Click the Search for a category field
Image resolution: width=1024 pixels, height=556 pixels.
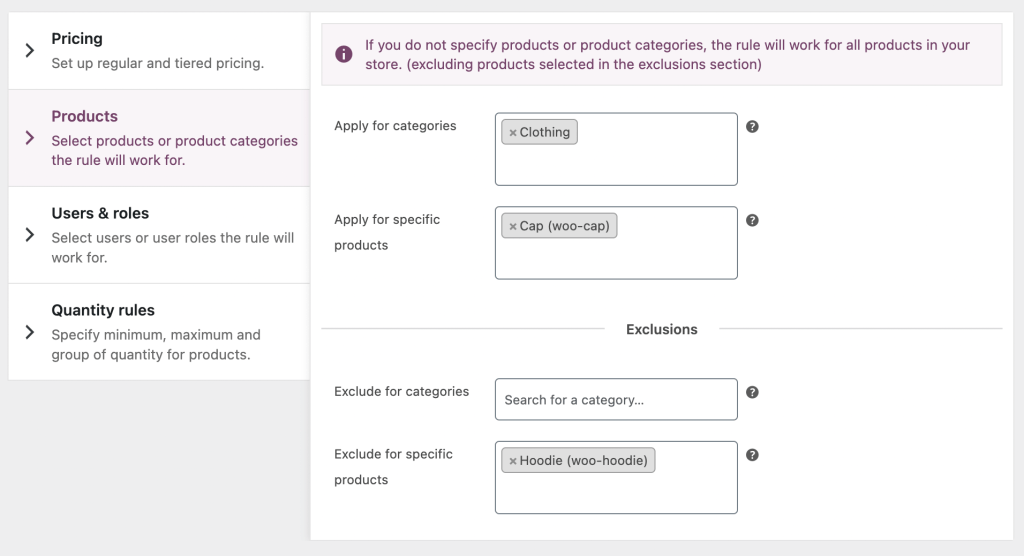point(616,400)
